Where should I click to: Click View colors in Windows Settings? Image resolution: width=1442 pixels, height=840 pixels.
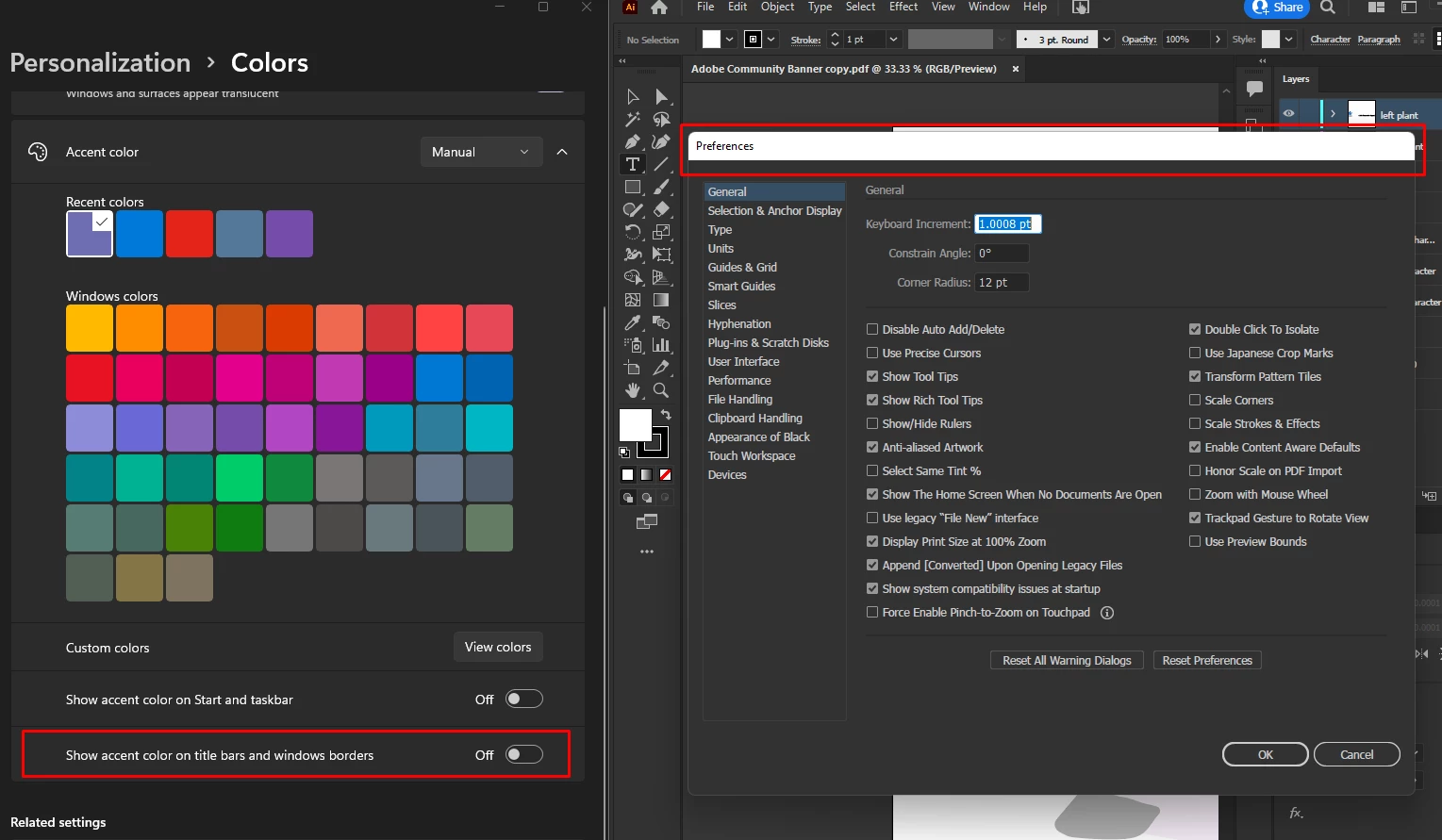pos(498,647)
